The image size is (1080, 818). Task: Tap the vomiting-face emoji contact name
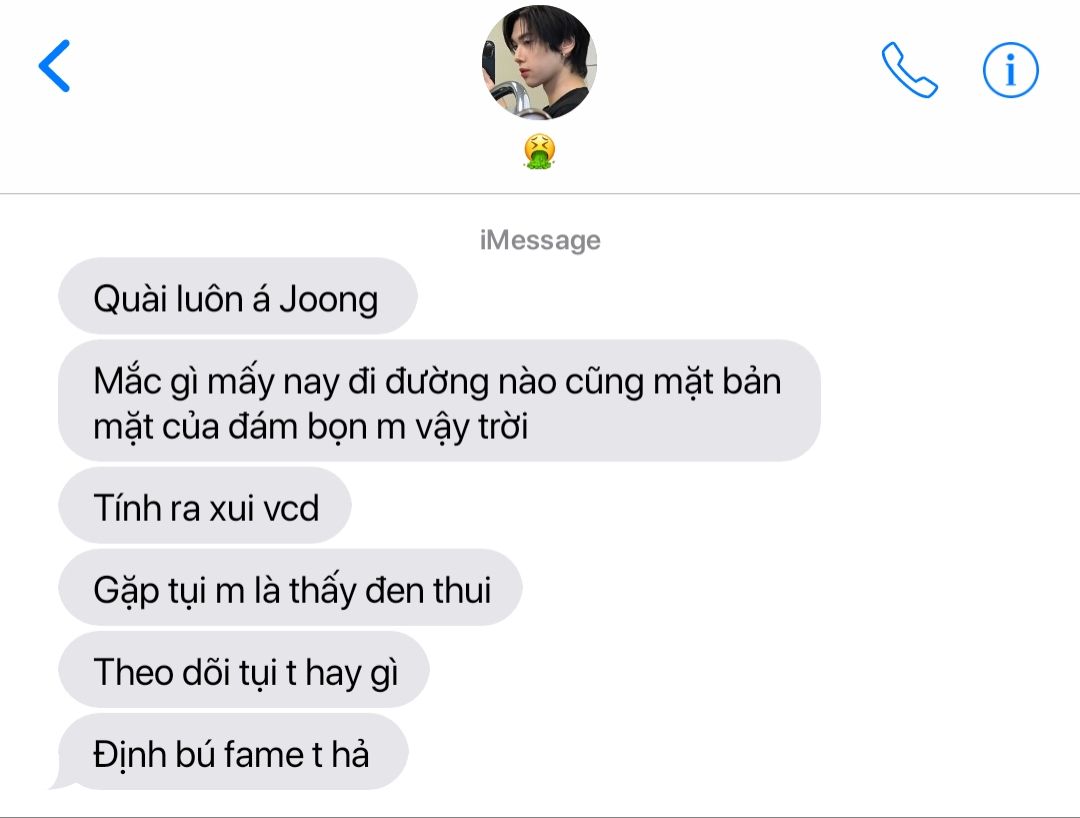click(539, 151)
